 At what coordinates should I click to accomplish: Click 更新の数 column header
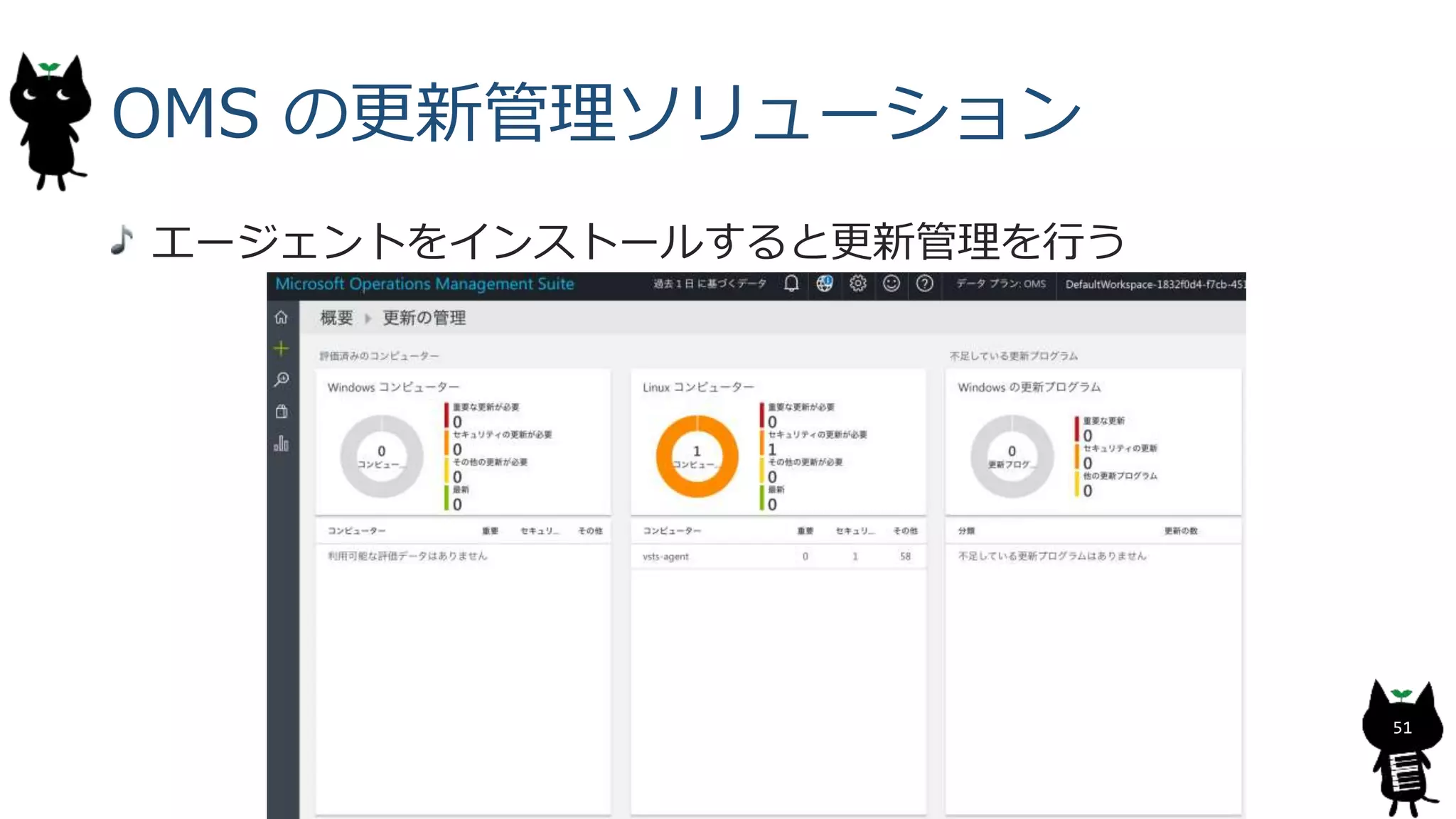point(1181,531)
